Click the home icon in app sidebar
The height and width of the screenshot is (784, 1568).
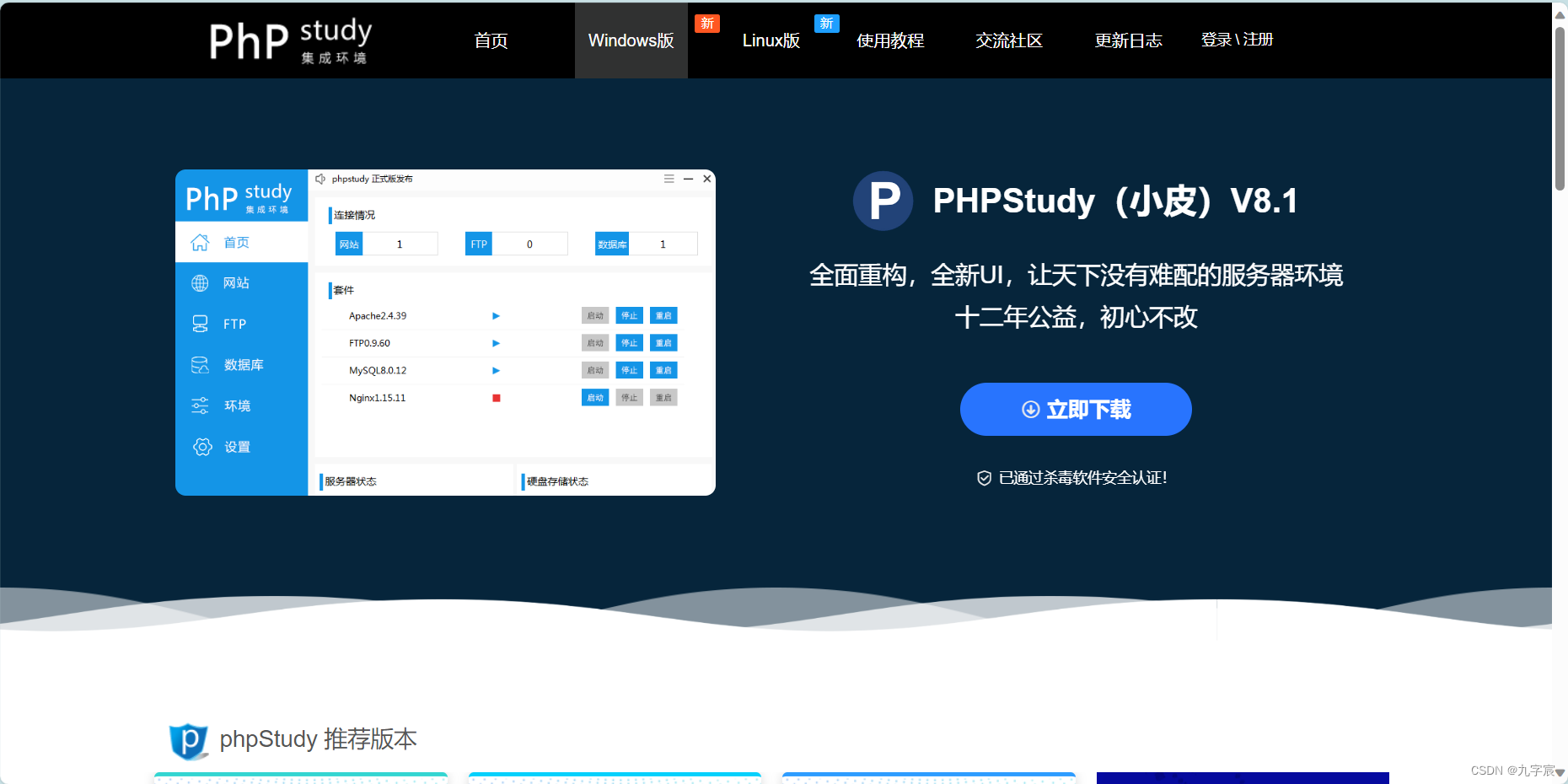pyautogui.click(x=200, y=243)
